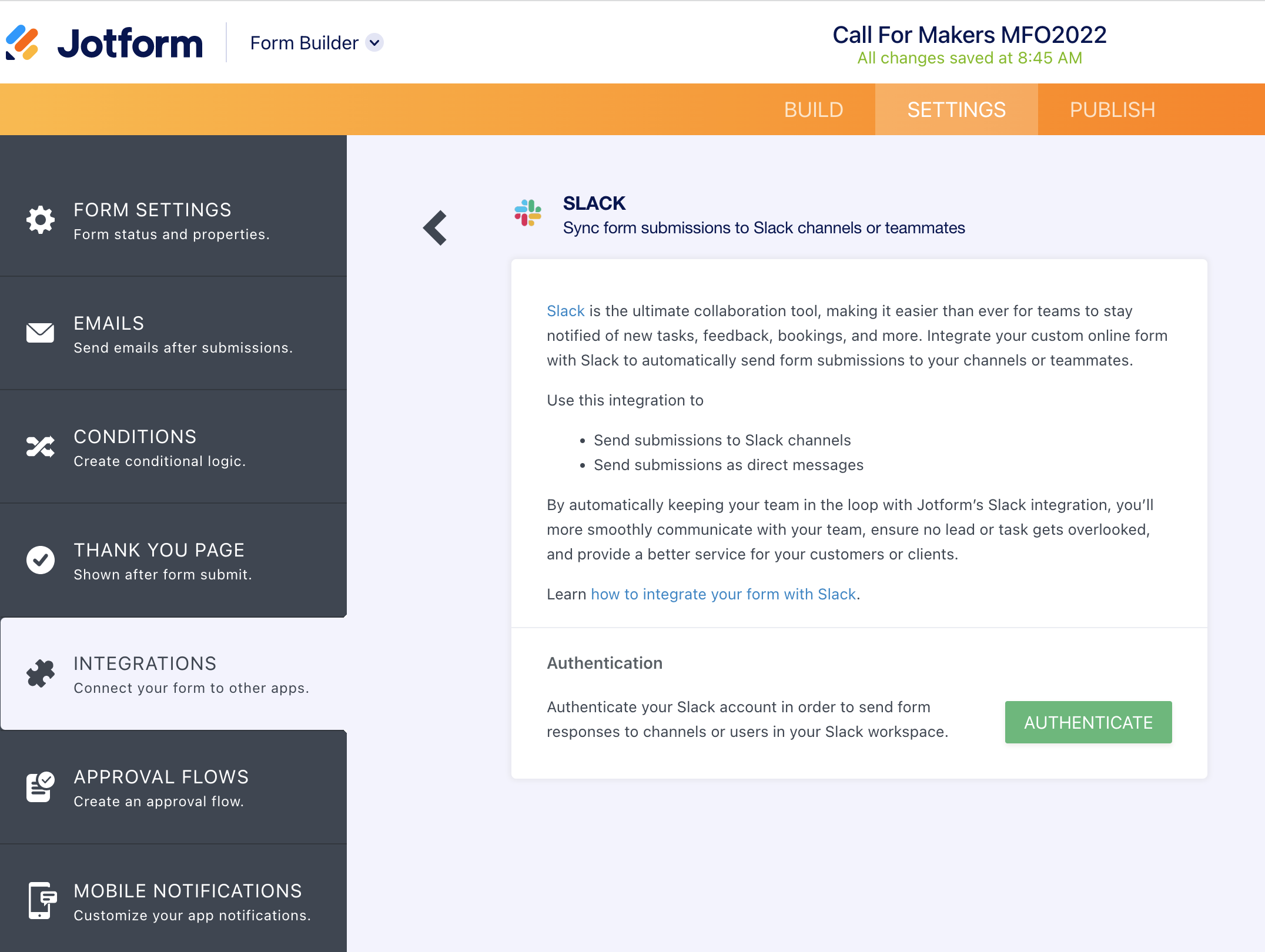Click the Authentication section heading
The image size is (1265, 952).
(604, 663)
